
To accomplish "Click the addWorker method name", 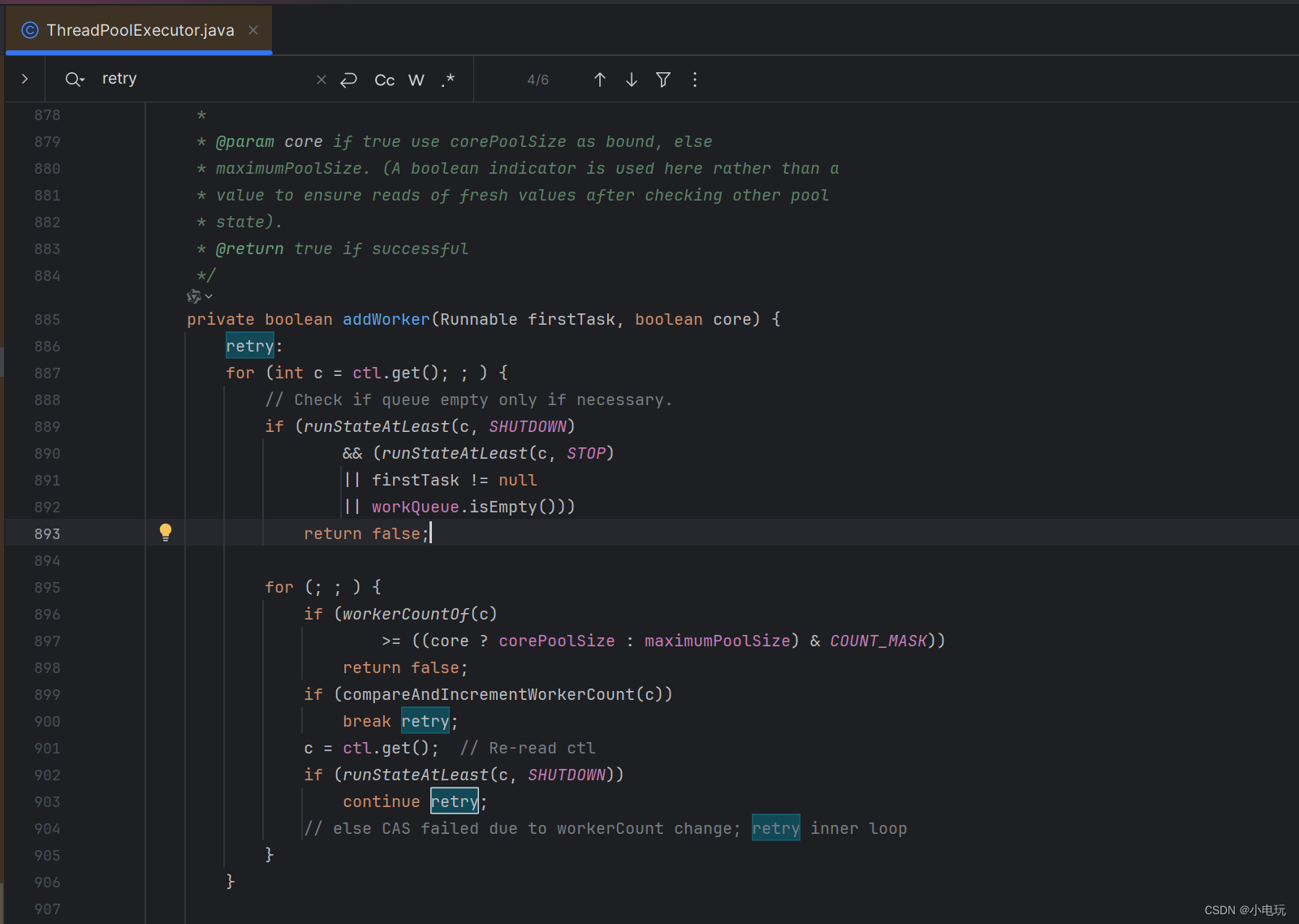I will point(386,319).
